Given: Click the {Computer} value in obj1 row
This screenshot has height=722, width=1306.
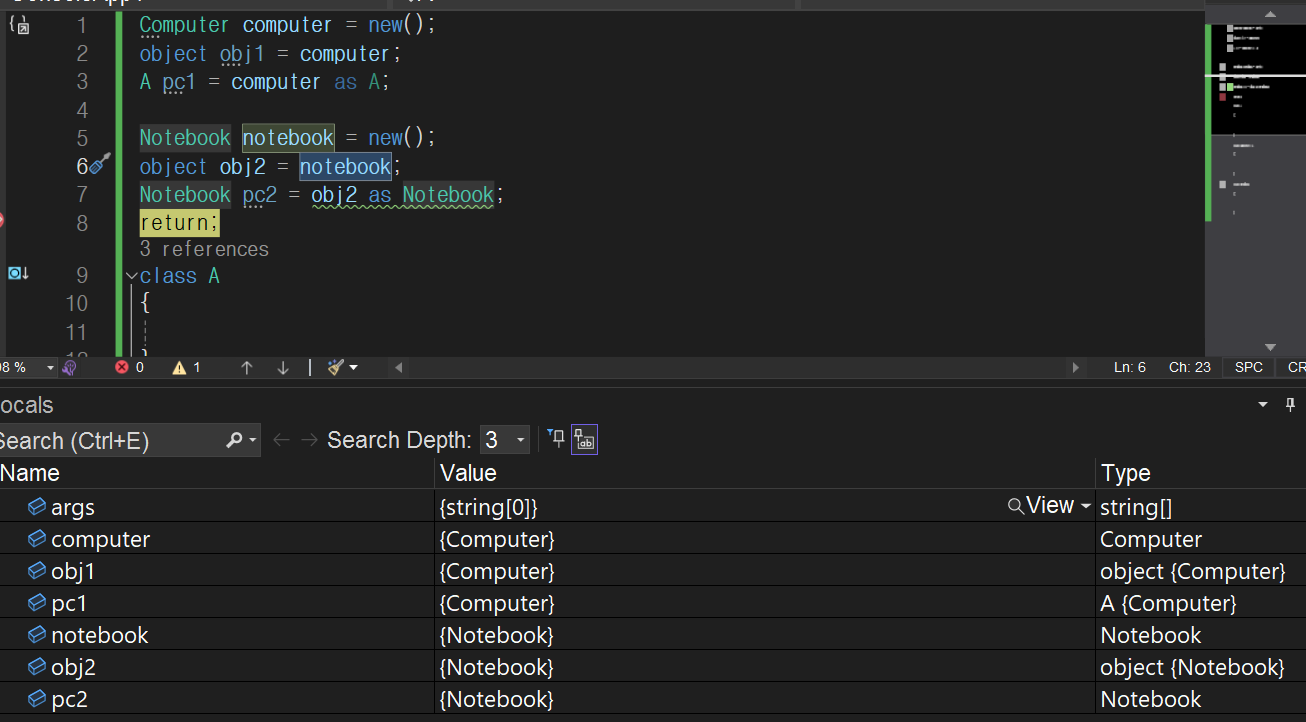Looking at the screenshot, I should click(x=497, y=571).
